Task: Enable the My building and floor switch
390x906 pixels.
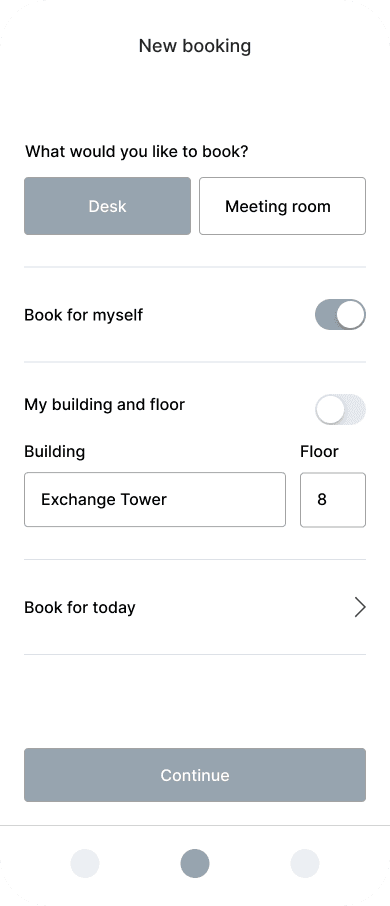Action: pyautogui.click(x=340, y=410)
